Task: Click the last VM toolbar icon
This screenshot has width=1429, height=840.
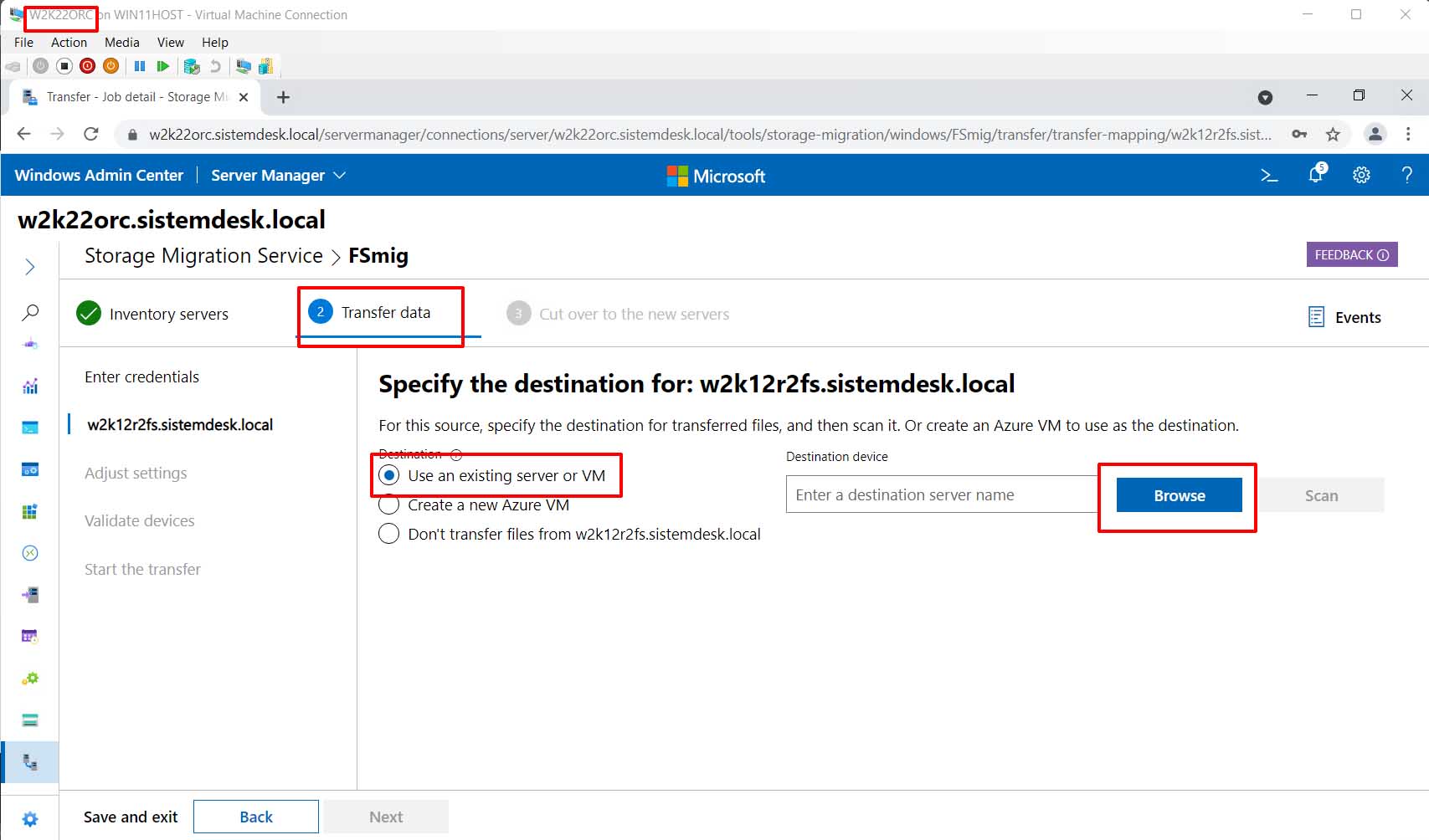Action: tap(266, 66)
